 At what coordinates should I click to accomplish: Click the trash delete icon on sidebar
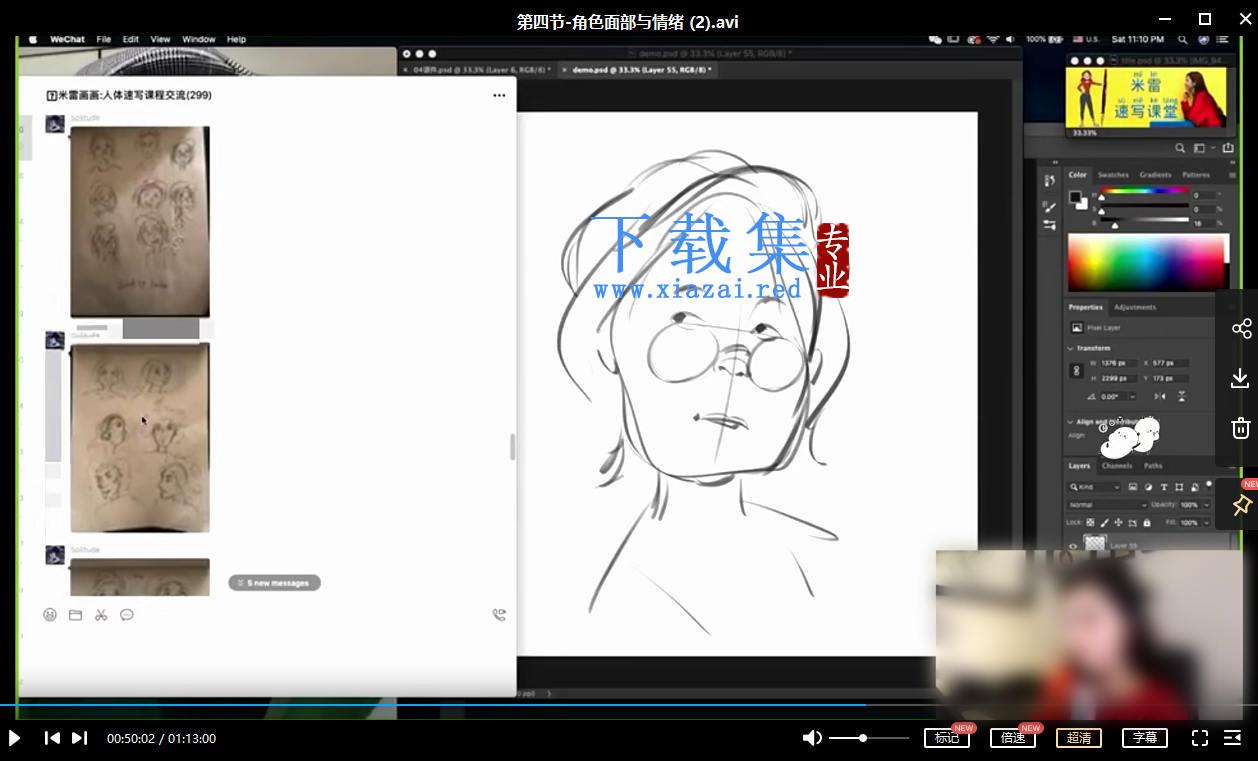point(1241,428)
